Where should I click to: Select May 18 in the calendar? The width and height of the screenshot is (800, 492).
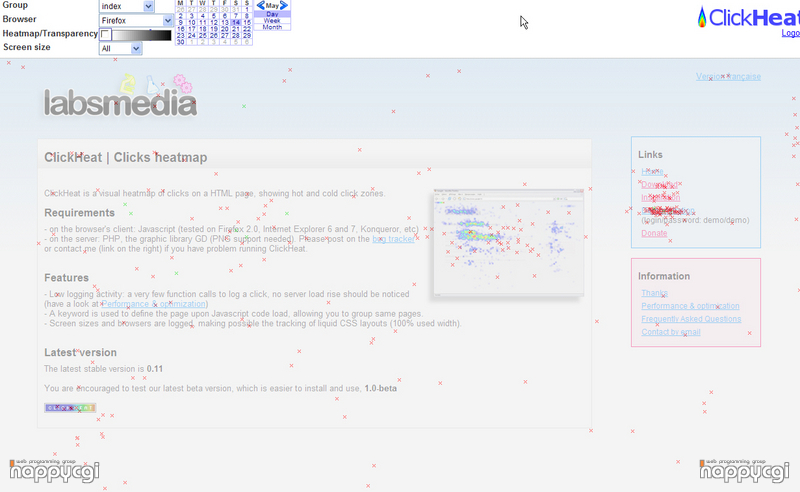[x=203, y=29]
